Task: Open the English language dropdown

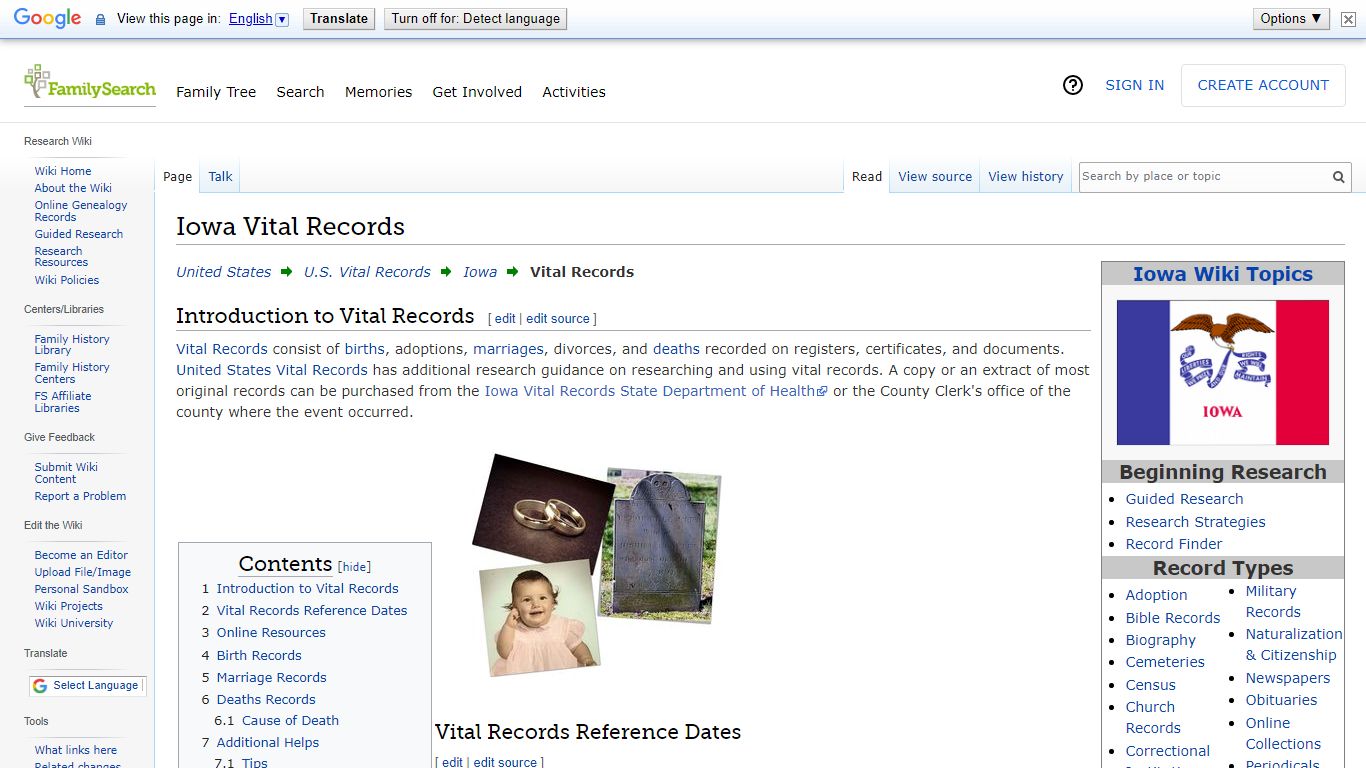Action: [x=258, y=19]
